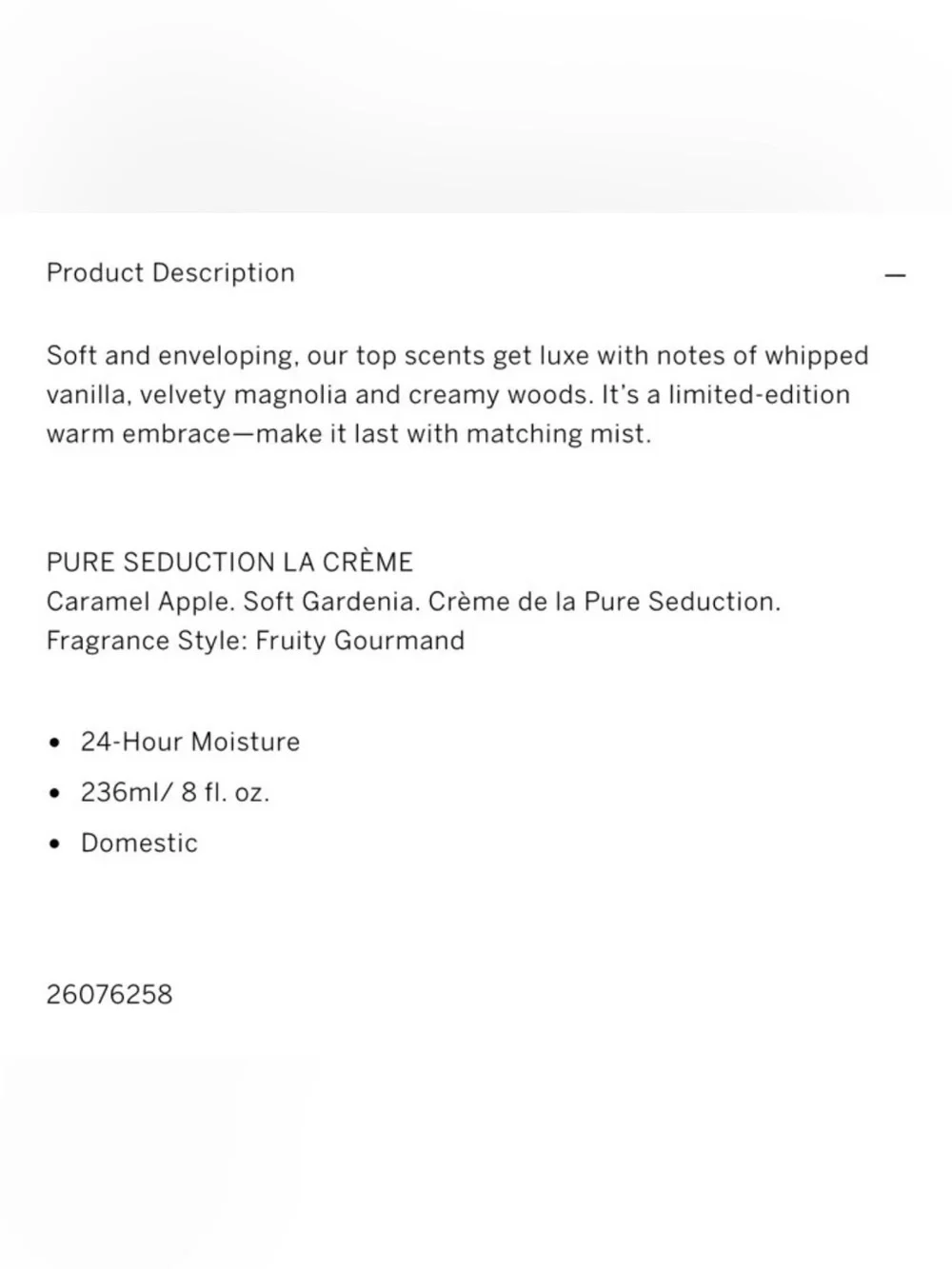This screenshot has width=952, height=1269.
Task: Click the bullet dot beside 236ml/ 8 fl. oz.
Action: coord(54,793)
